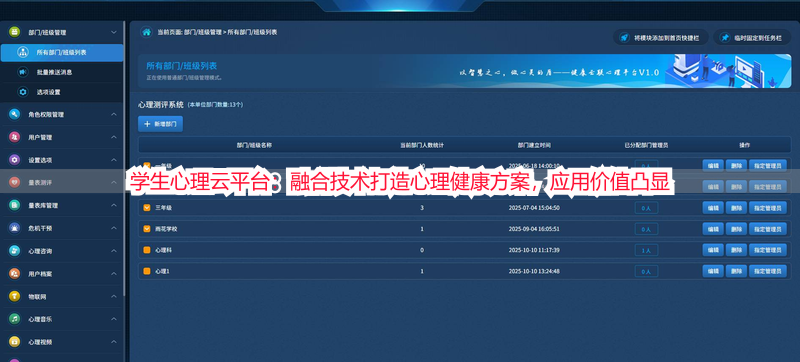Click 编辑 in the 心理1 row
The width and height of the screenshot is (800, 362).
[x=713, y=272]
